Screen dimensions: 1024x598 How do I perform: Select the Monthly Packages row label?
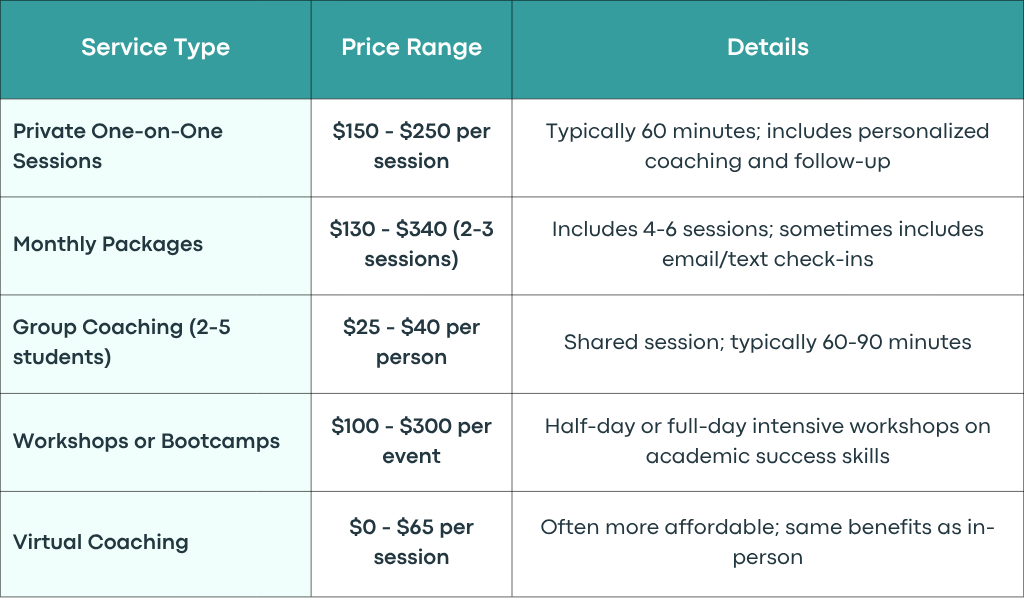108,244
